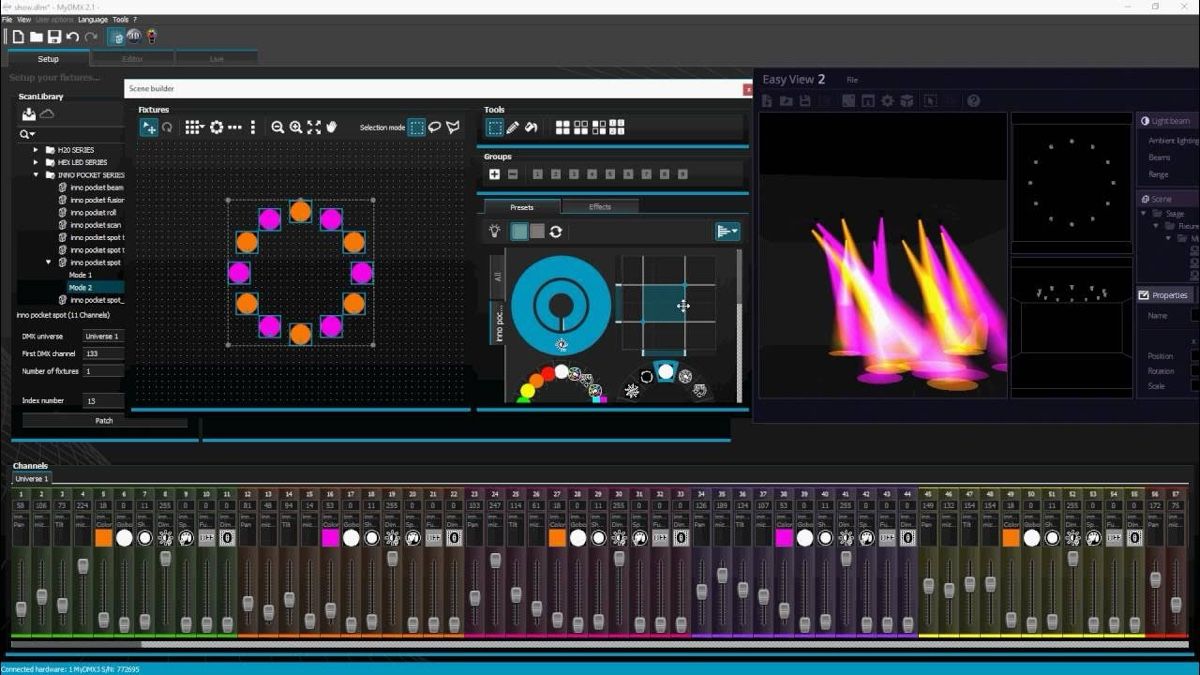1200x675 pixels.
Task: Click the first four-squares select-all icon in Tools
Action: pyautogui.click(x=563, y=127)
